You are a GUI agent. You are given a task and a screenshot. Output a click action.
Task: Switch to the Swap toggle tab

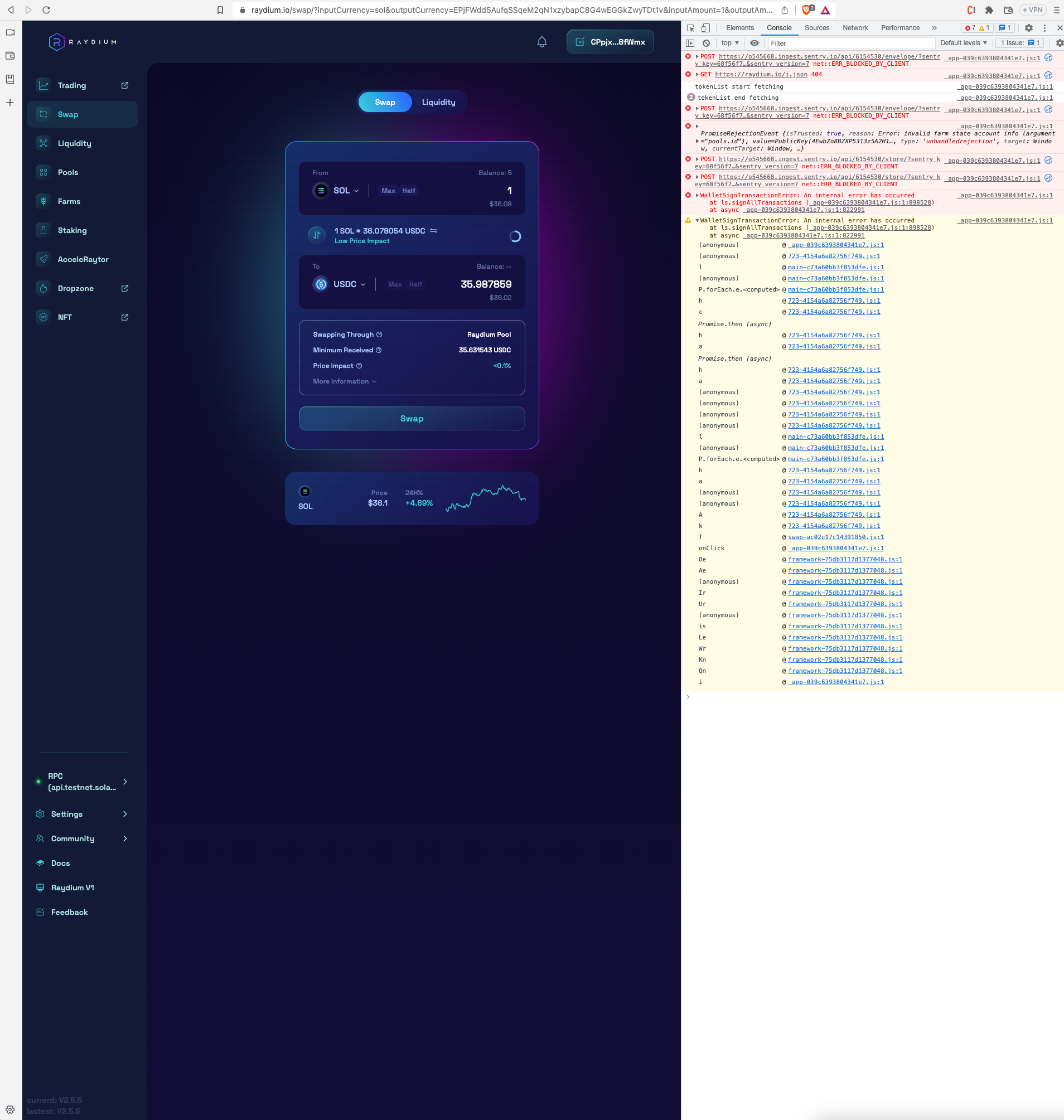385,102
